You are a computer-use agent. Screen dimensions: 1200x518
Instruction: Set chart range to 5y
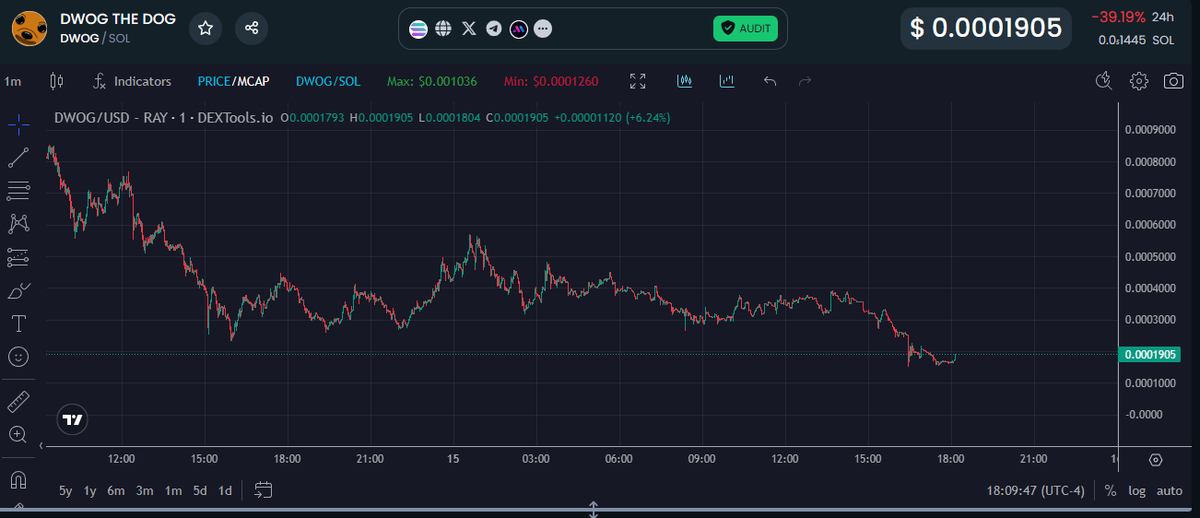point(65,491)
